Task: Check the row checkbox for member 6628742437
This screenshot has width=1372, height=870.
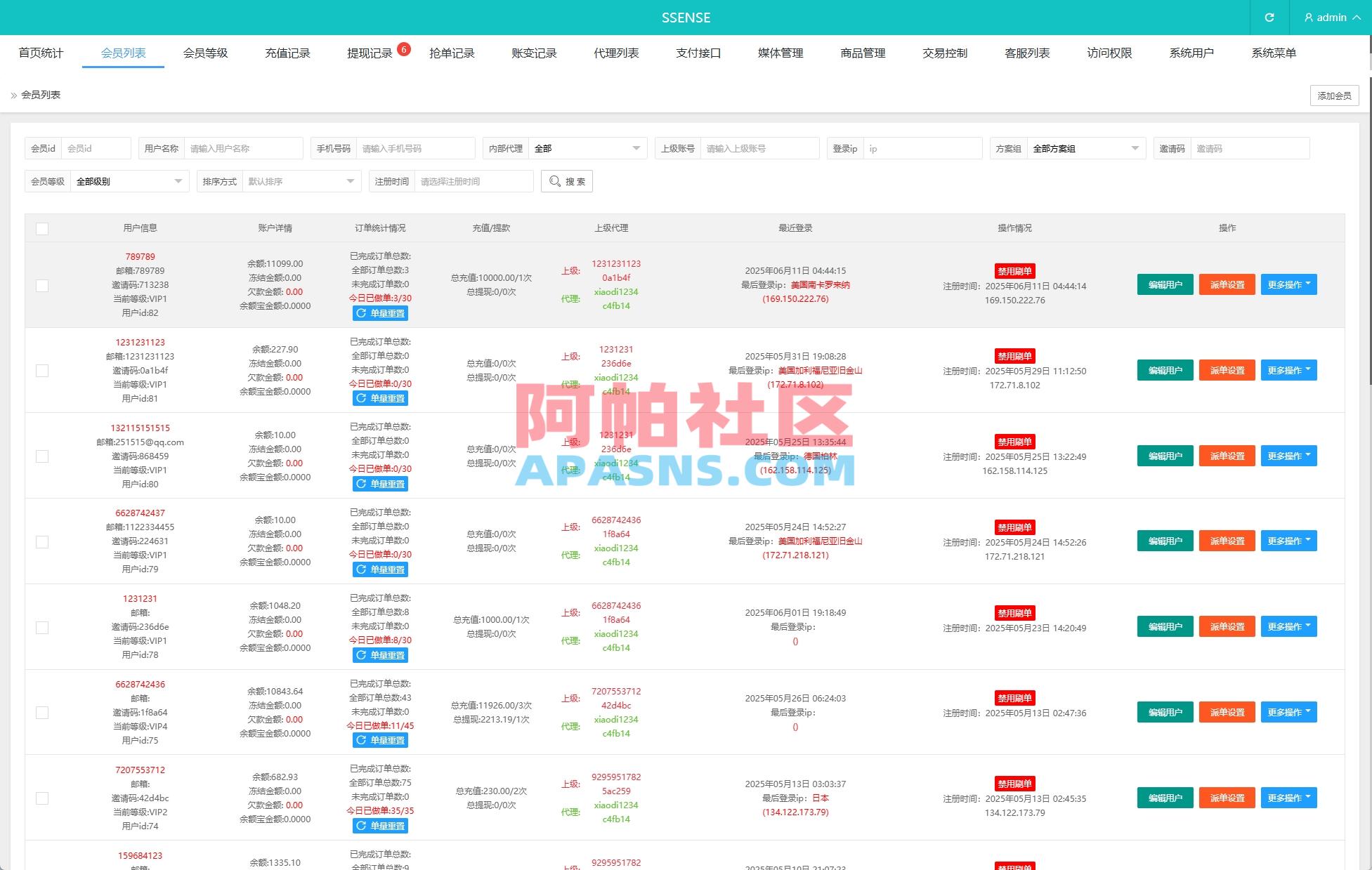Action: click(x=42, y=541)
